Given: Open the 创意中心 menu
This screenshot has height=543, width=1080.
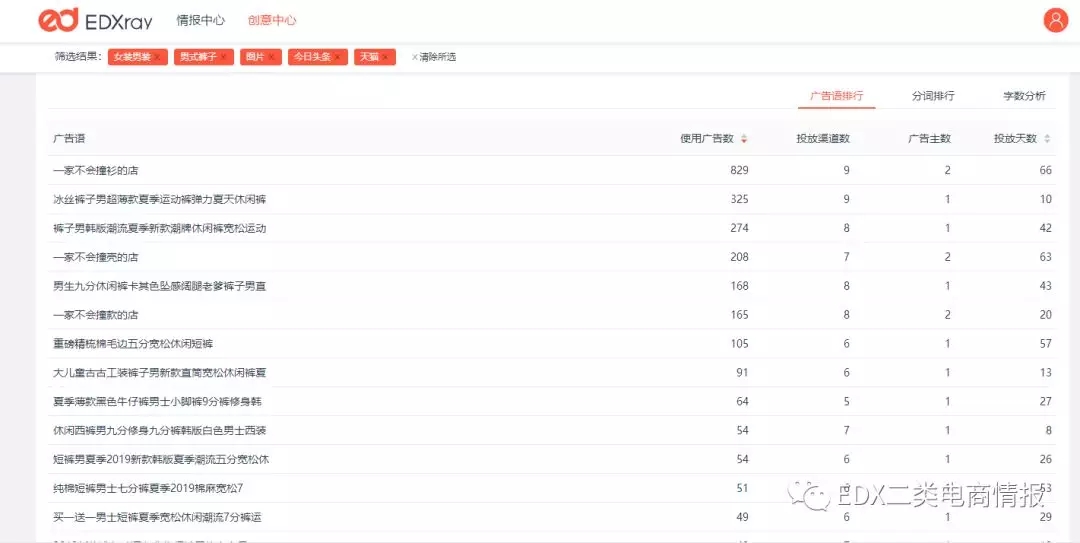Looking at the screenshot, I should 272,20.
